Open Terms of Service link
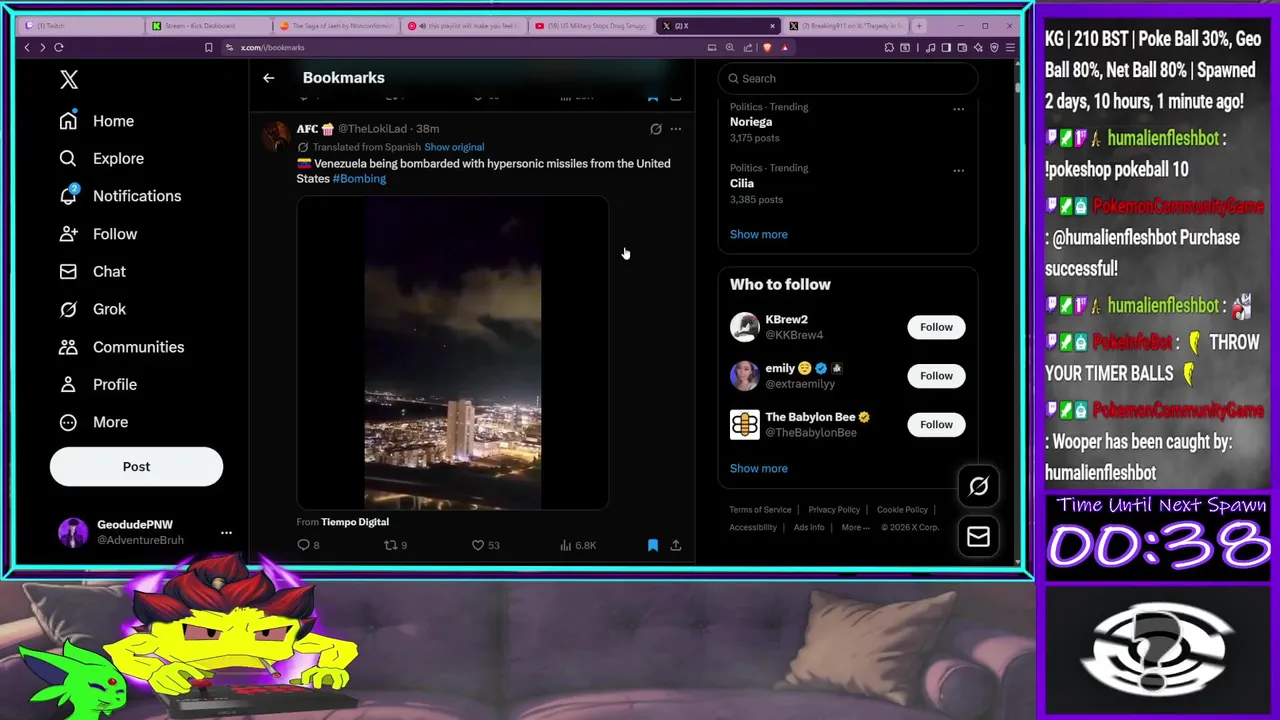This screenshot has width=1280, height=720. coord(760,510)
